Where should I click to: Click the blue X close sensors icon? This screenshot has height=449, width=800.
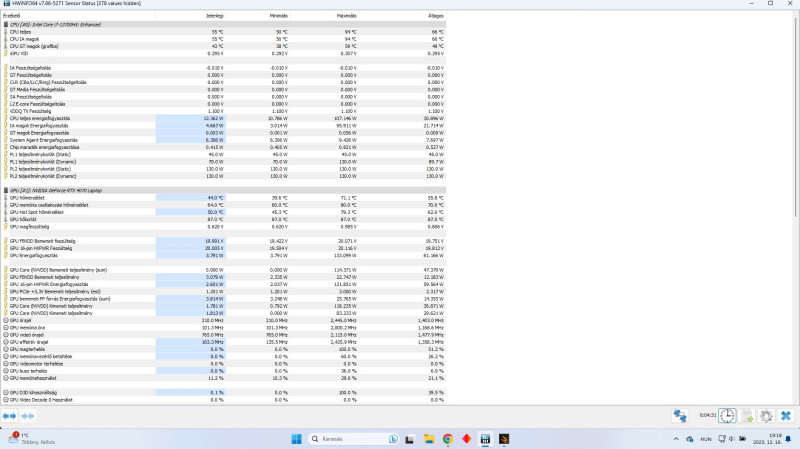pyautogui.click(x=786, y=416)
